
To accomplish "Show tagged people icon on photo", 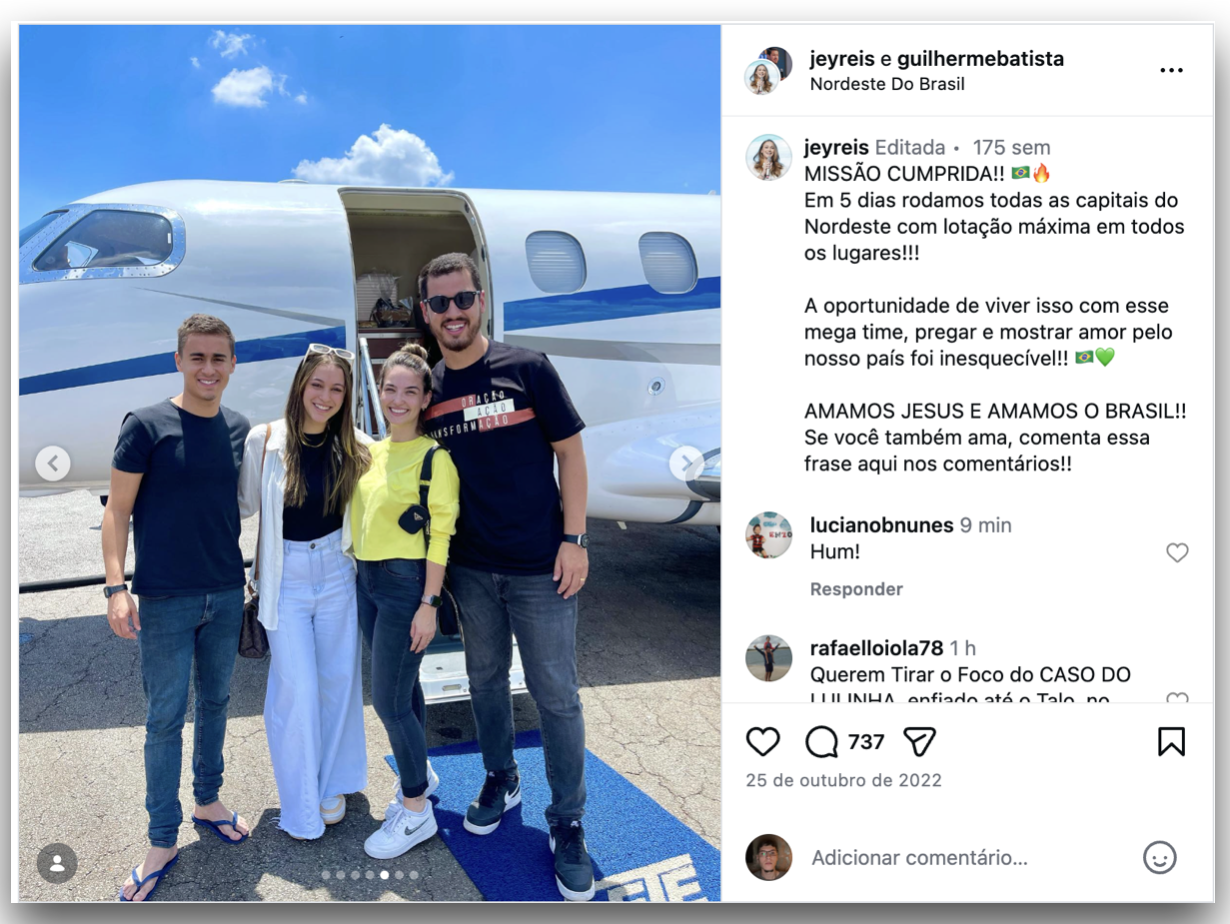I will [x=57, y=863].
